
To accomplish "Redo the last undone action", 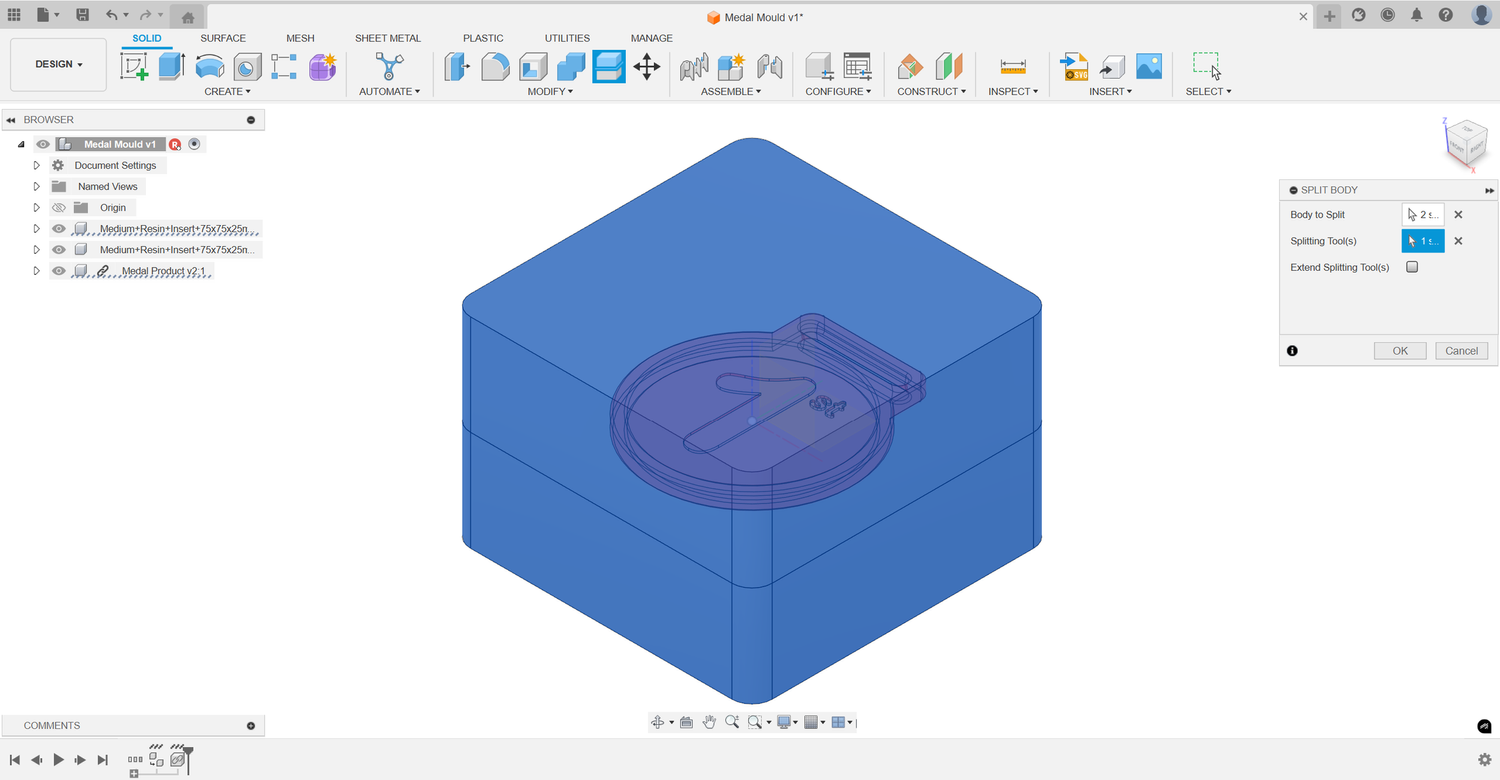I will [145, 15].
